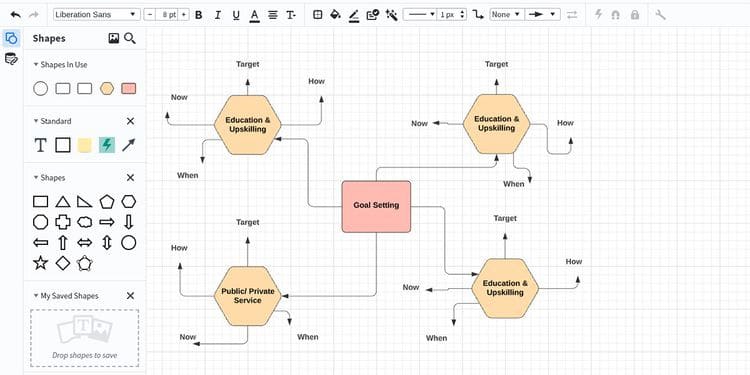Toggle bold text formatting
The height and width of the screenshot is (375, 750).
[199, 15]
